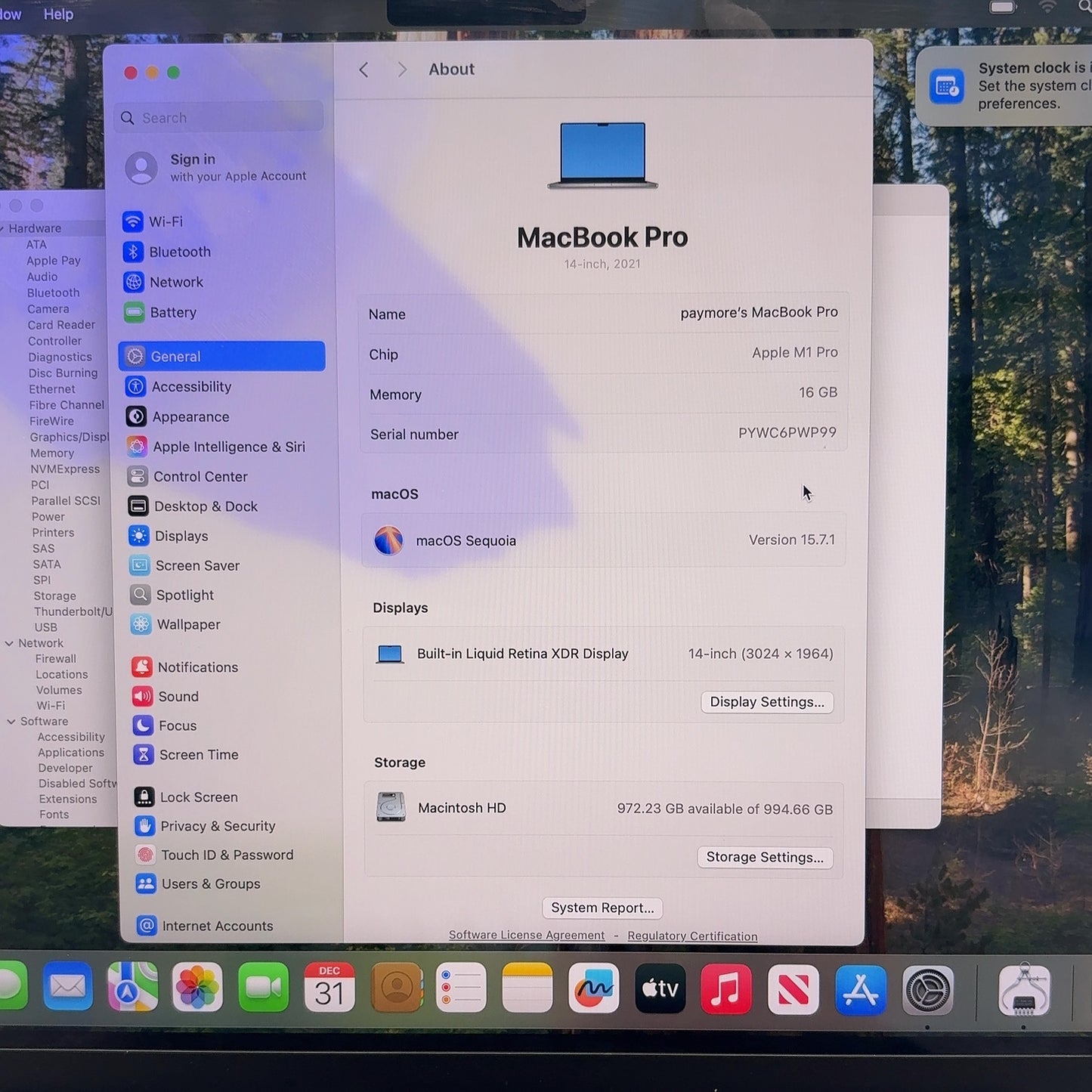
Task: Click the Display Settings button
Action: (767, 702)
